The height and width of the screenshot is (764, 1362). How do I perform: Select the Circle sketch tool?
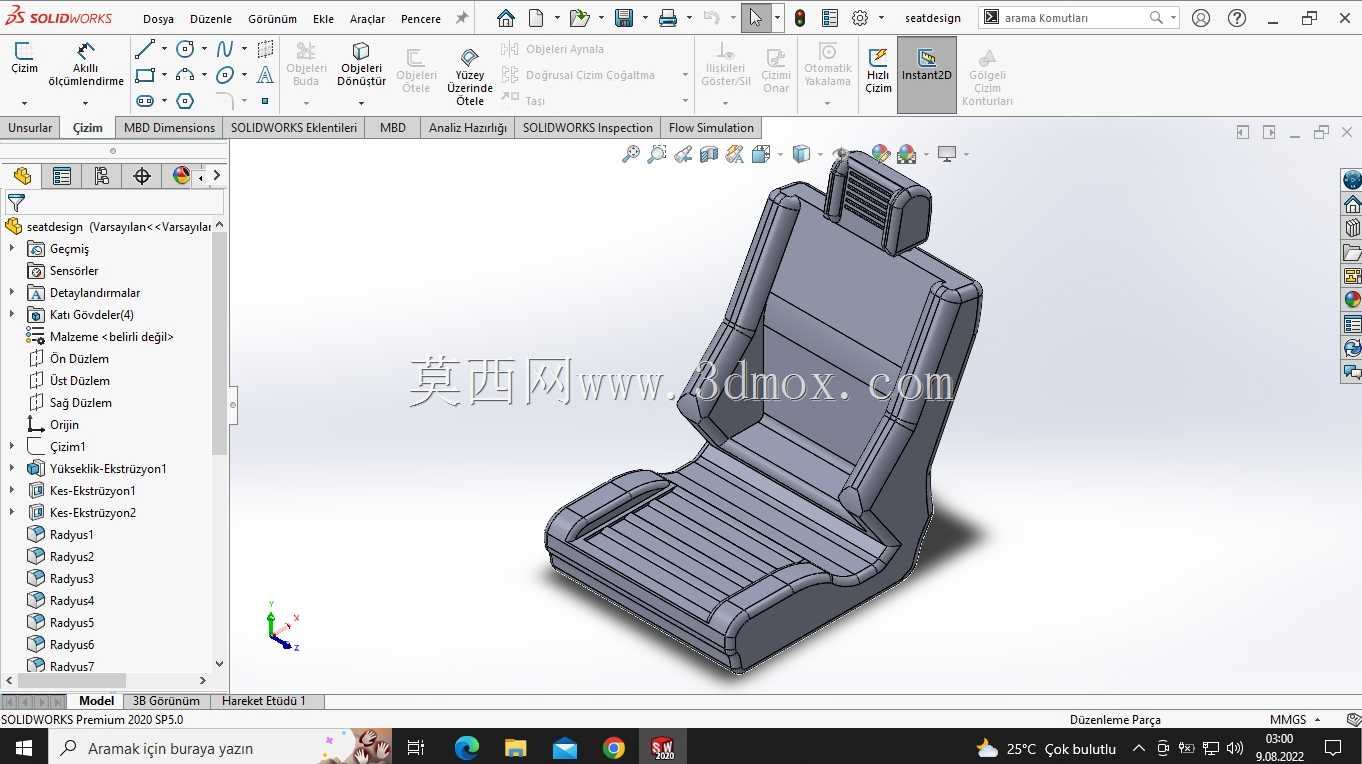pos(185,49)
